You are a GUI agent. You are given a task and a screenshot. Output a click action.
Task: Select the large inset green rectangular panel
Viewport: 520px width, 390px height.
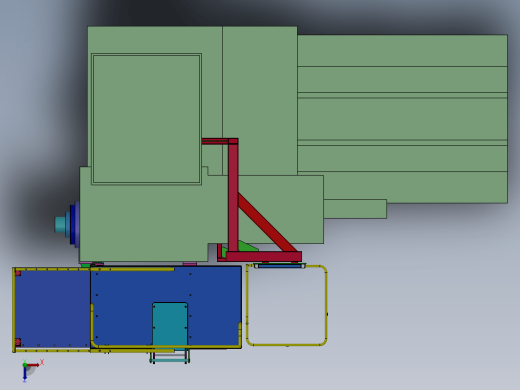146,119
